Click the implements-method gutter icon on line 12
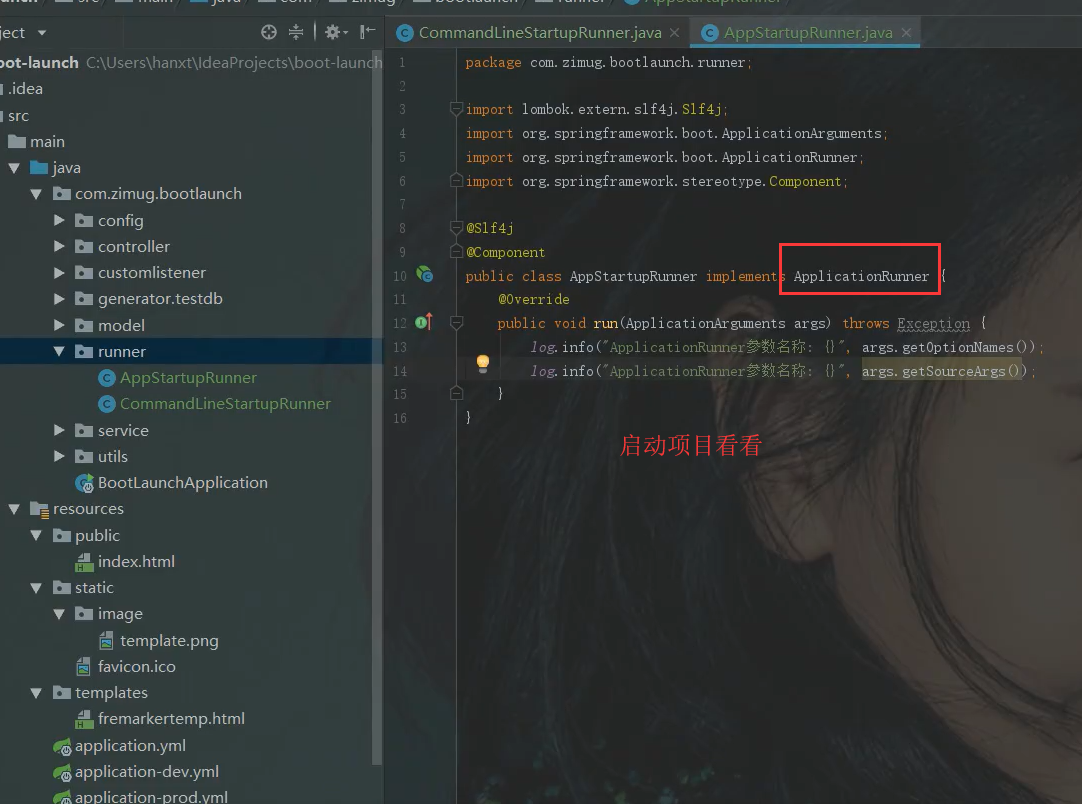This screenshot has width=1082, height=804. pyautogui.click(x=424, y=322)
